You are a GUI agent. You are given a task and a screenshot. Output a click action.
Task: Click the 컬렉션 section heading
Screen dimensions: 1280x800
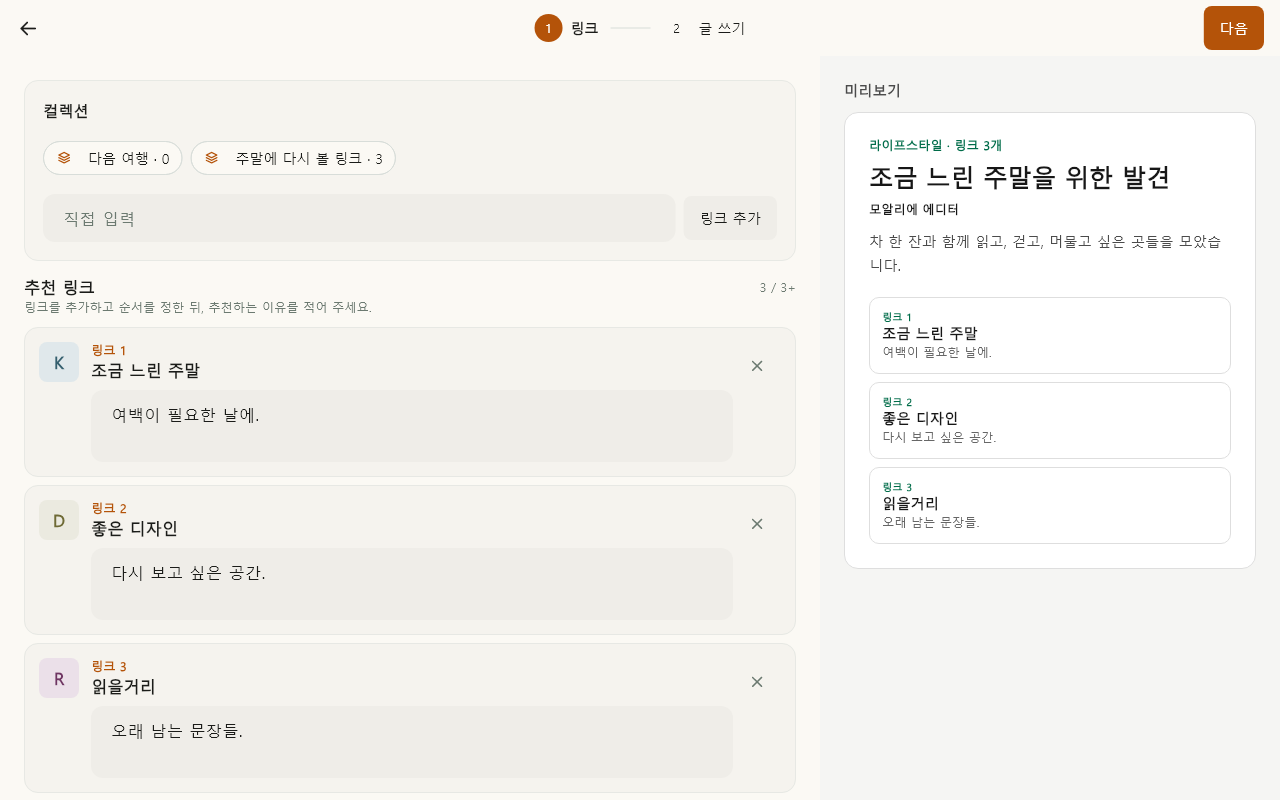66,111
